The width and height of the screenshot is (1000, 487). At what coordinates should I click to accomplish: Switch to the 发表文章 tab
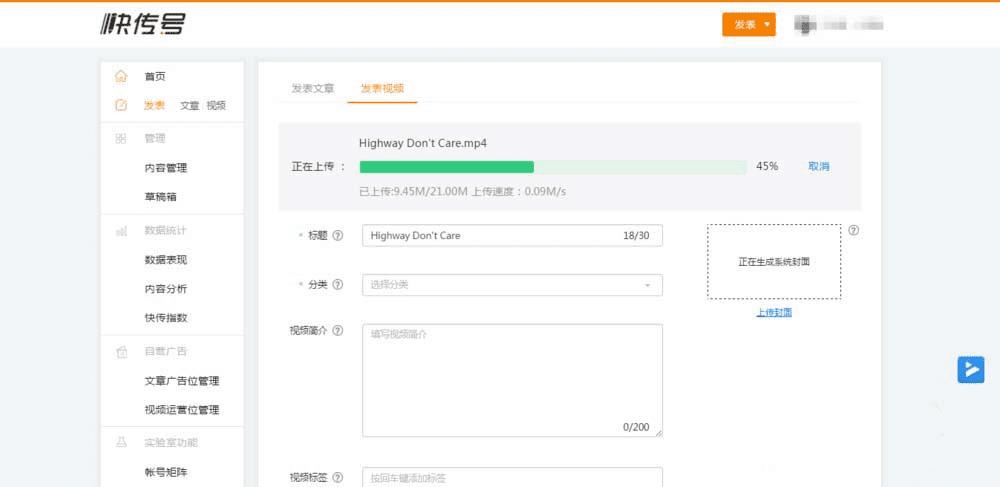(312, 89)
